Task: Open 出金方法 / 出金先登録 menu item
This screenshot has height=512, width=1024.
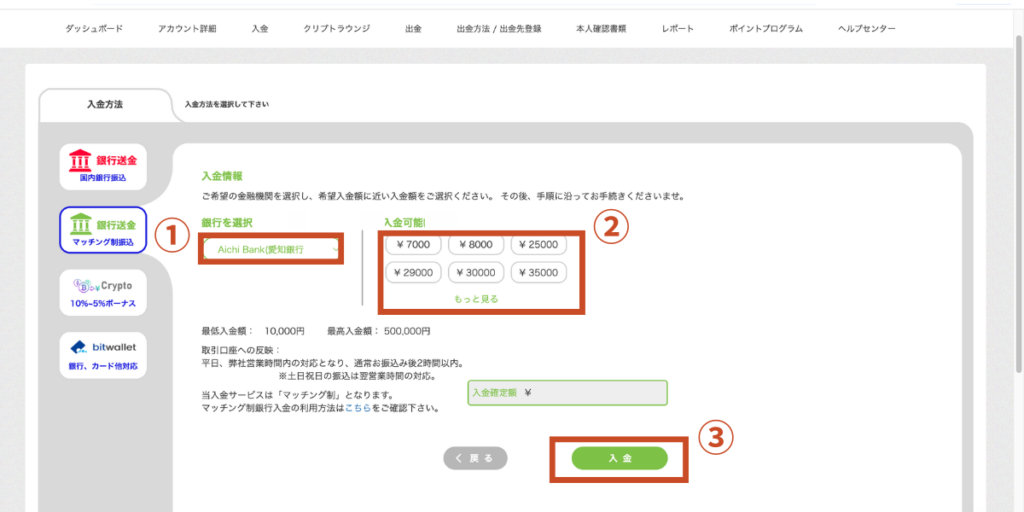Action: click(499, 29)
